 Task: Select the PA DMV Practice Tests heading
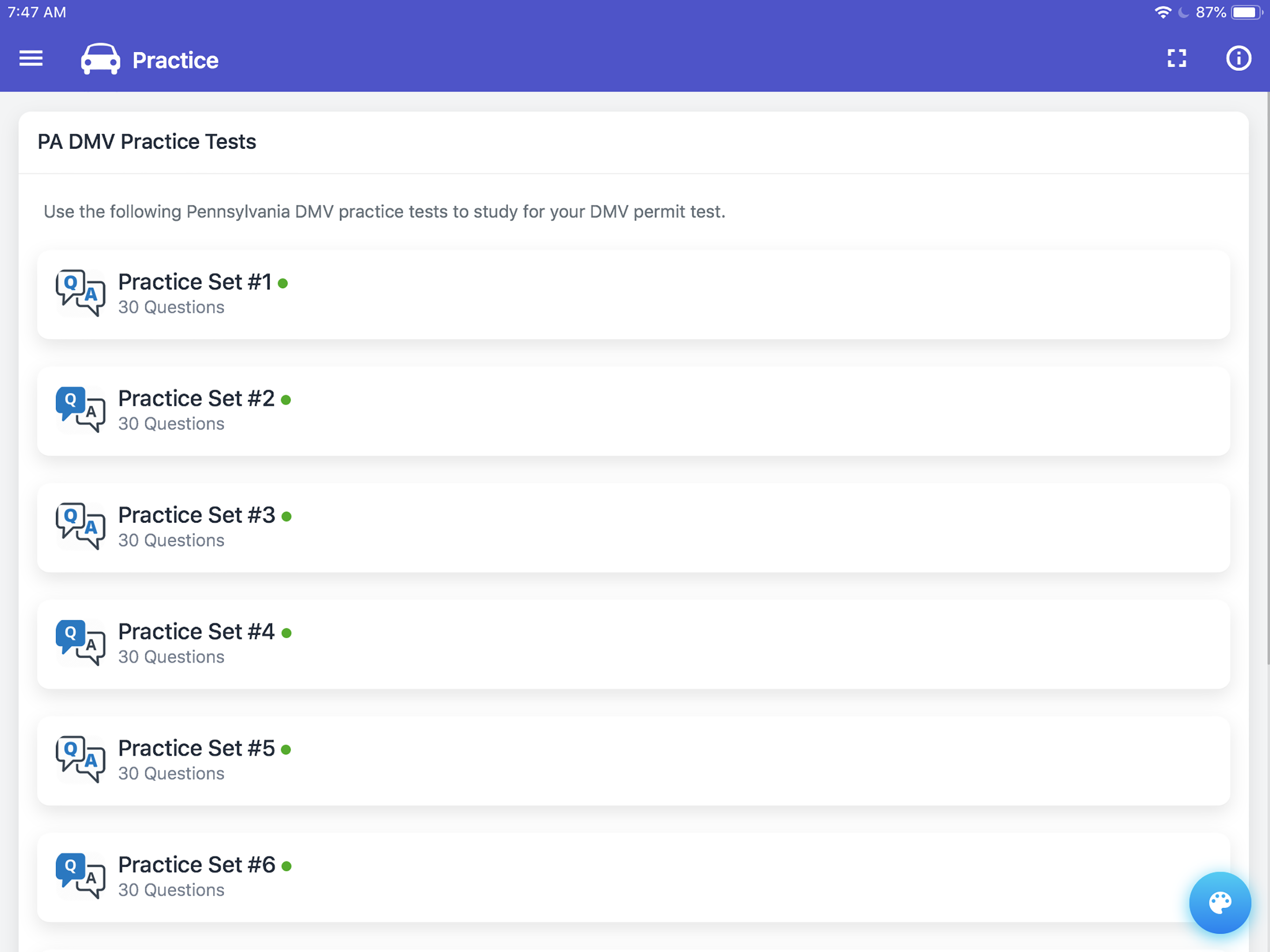[x=147, y=141]
